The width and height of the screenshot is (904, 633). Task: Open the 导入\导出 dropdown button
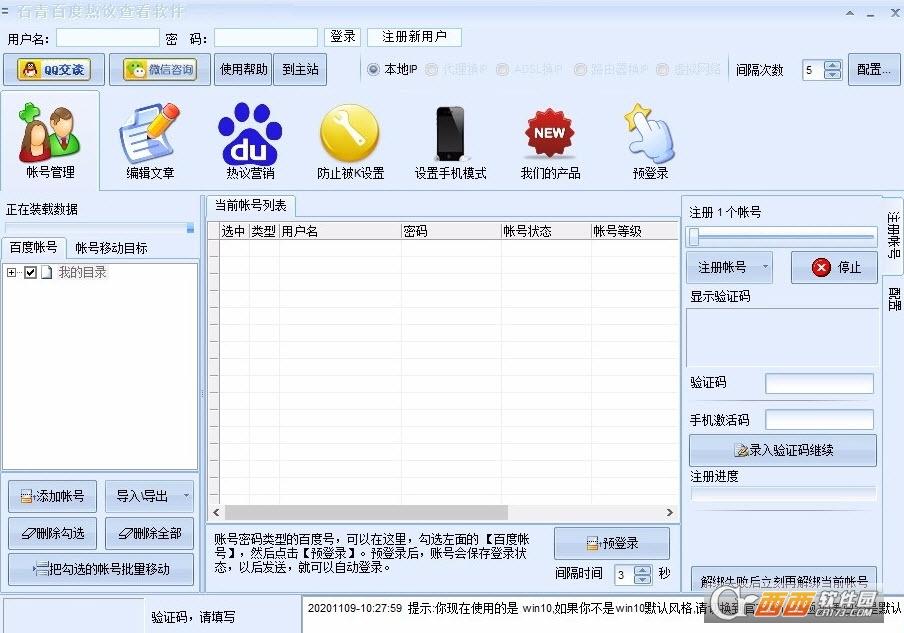click(149, 496)
